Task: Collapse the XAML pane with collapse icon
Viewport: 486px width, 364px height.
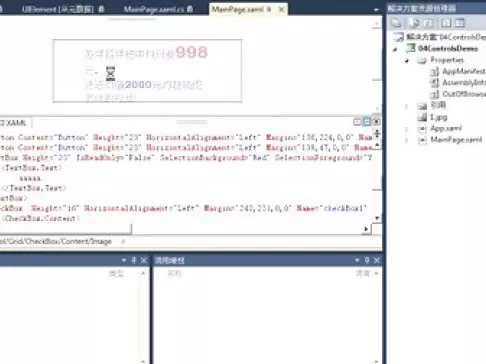Action: [x=377, y=122]
